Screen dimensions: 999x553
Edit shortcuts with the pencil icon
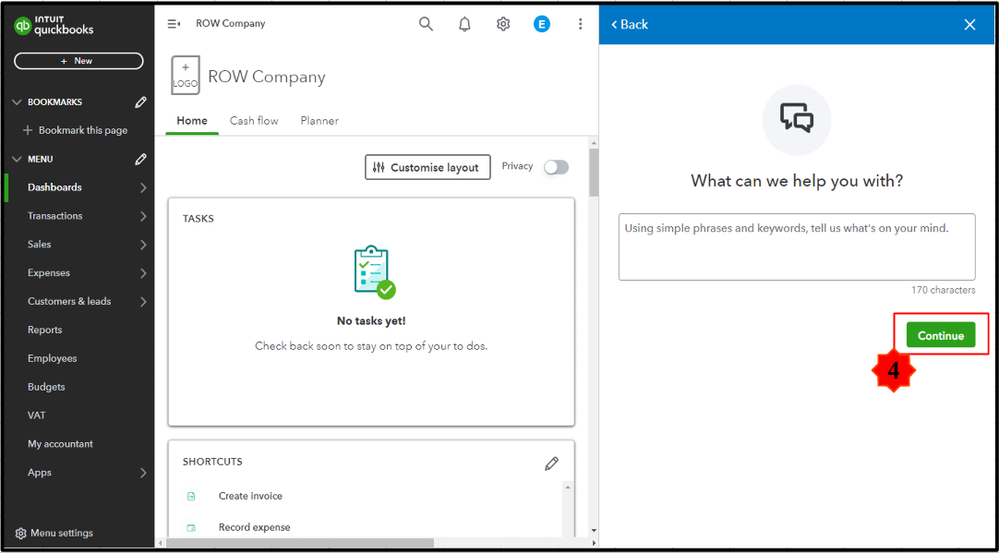click(x=551, y=463)
